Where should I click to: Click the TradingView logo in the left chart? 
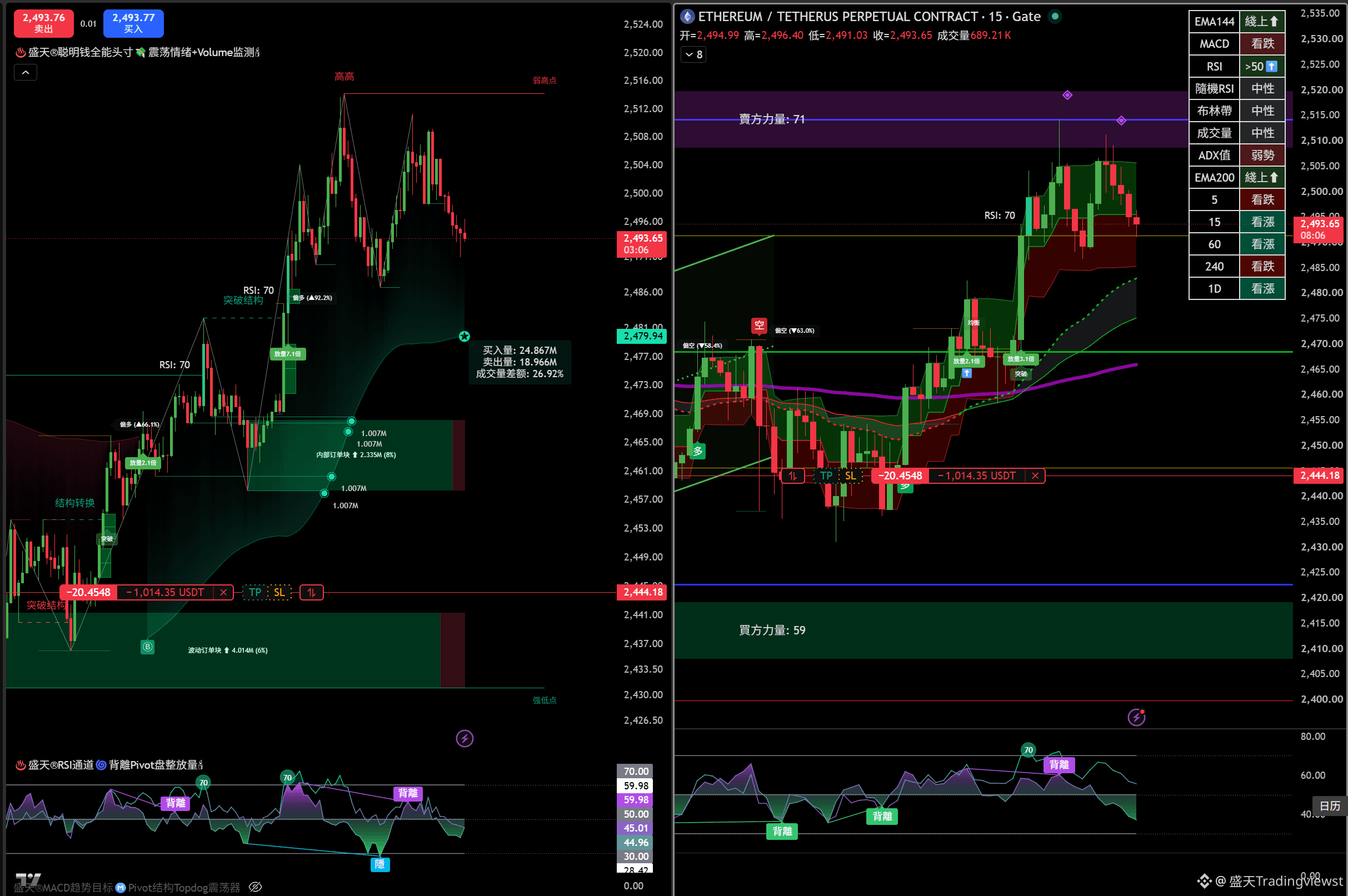[x=28, y=880]
